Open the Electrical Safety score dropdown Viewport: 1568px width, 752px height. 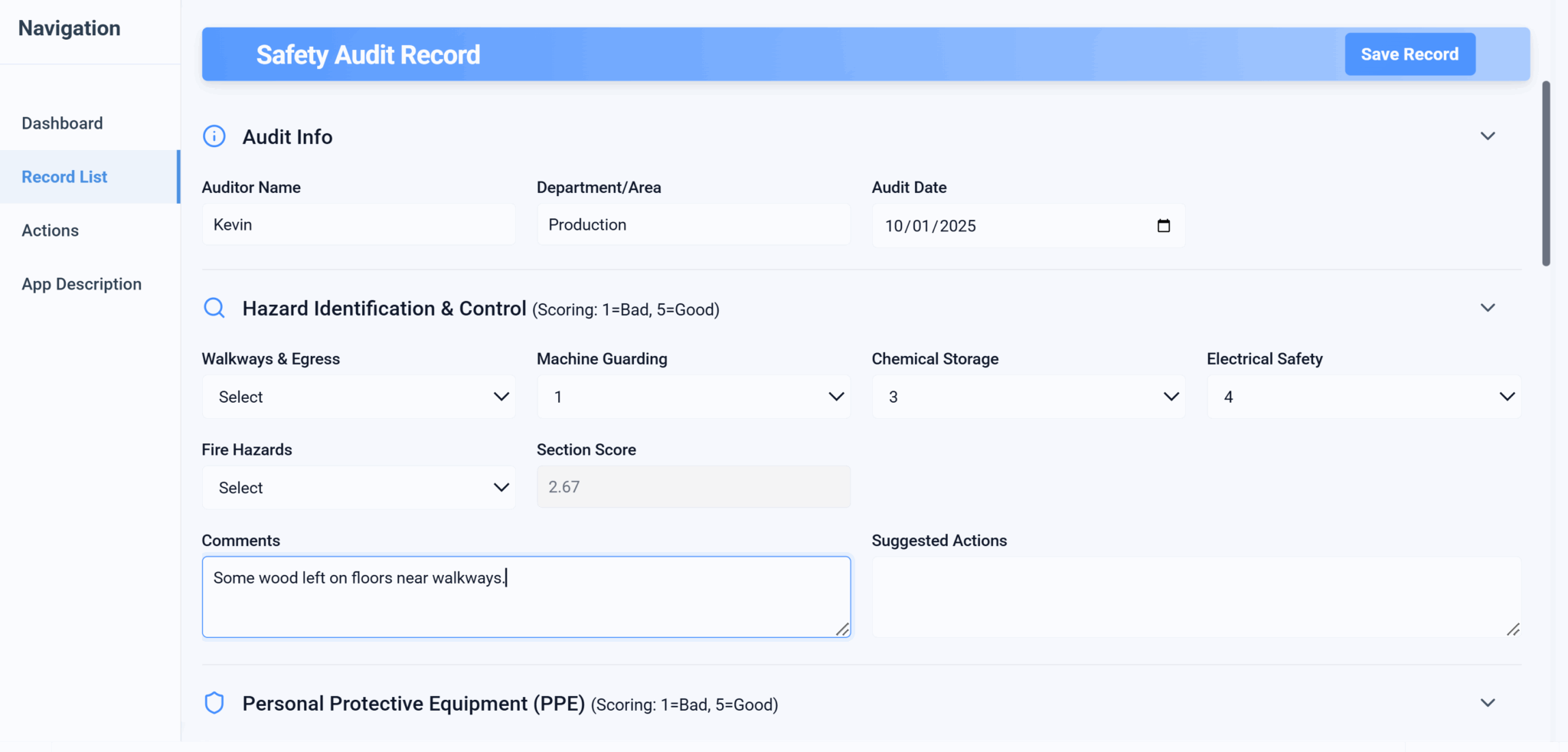pyautogui.click(x=1364, y=397)
